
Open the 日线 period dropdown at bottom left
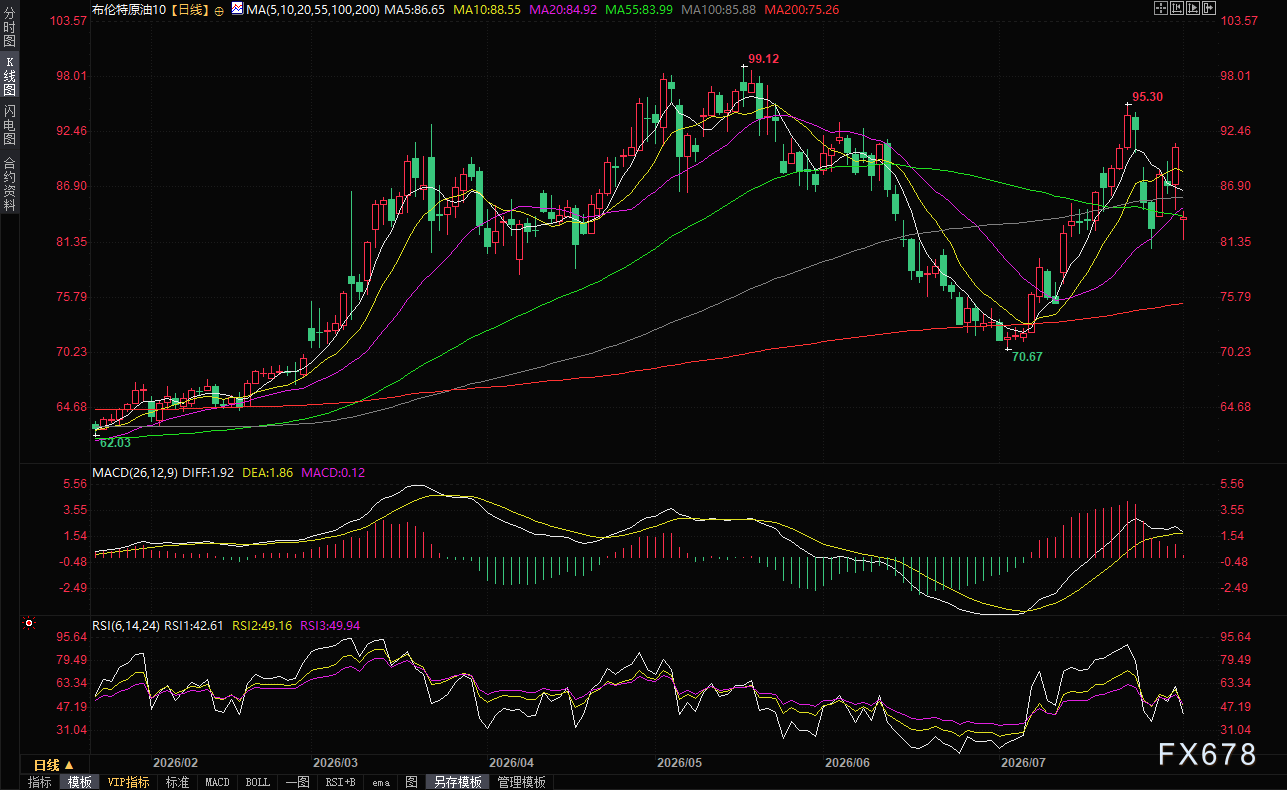[53, 765]
